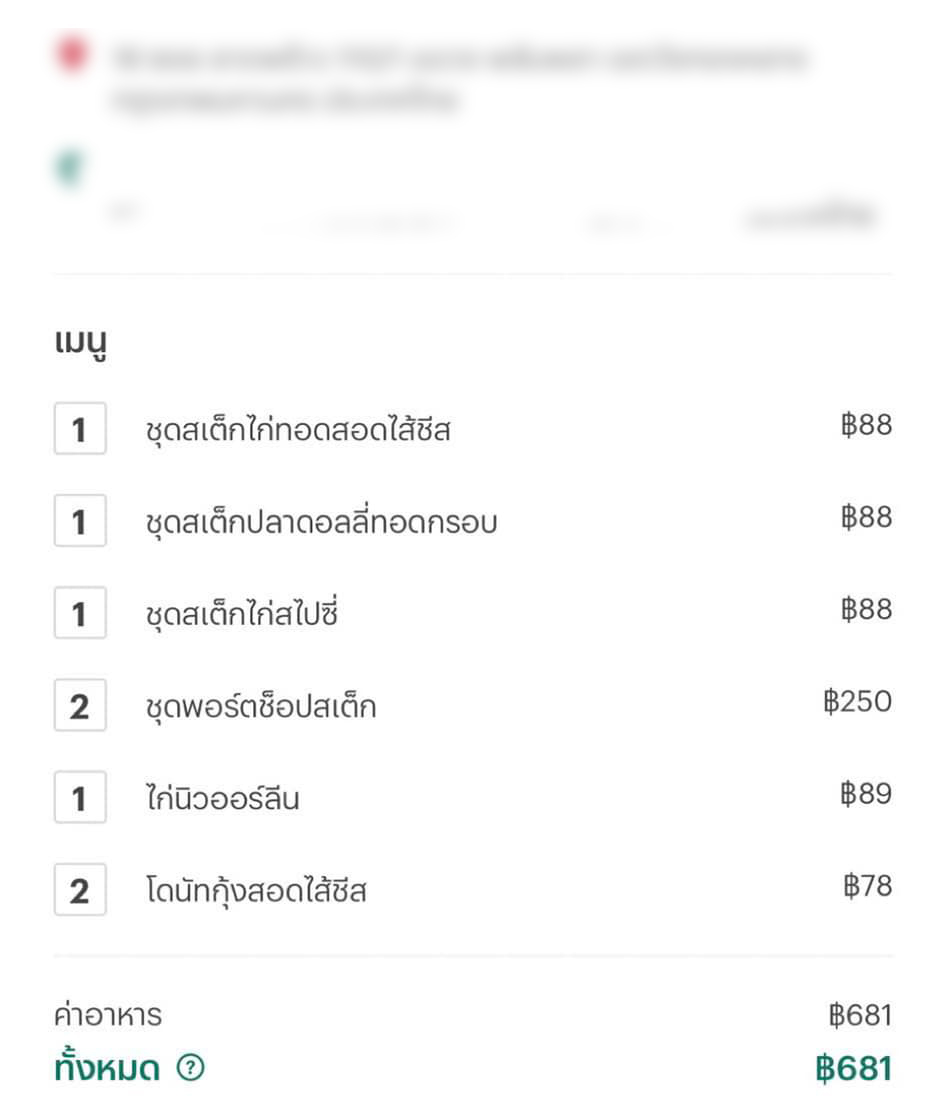Tap the ค่าอาหาร food cost label
Image resolution: width=946 pixels, height=1120 pixels.
pyautogui.click(x=108, y=1016)
